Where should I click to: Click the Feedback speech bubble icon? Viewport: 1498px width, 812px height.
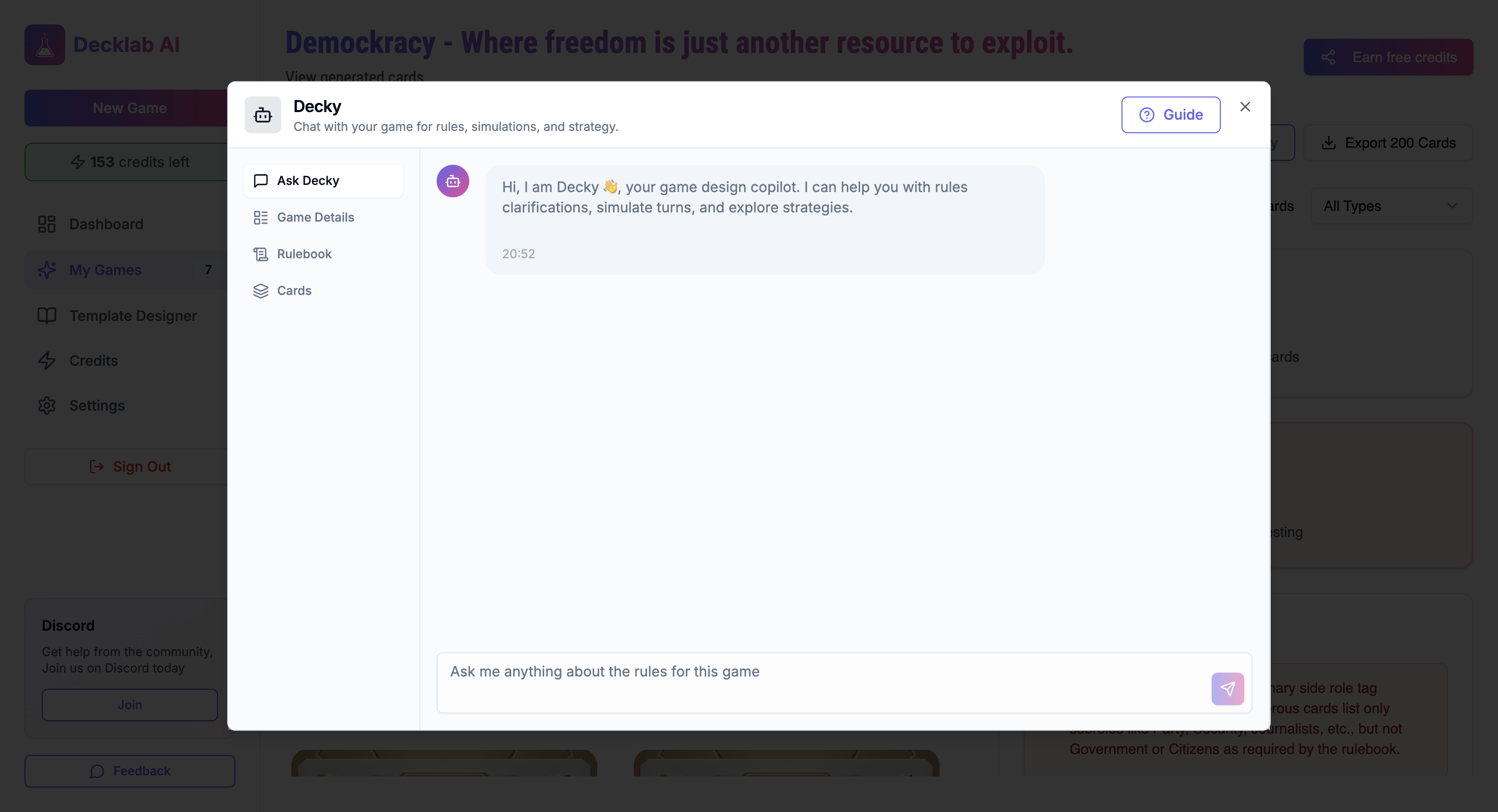(96, 771)
